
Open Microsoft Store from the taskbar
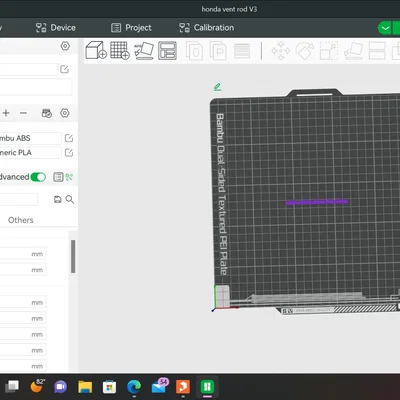(109, 387)
